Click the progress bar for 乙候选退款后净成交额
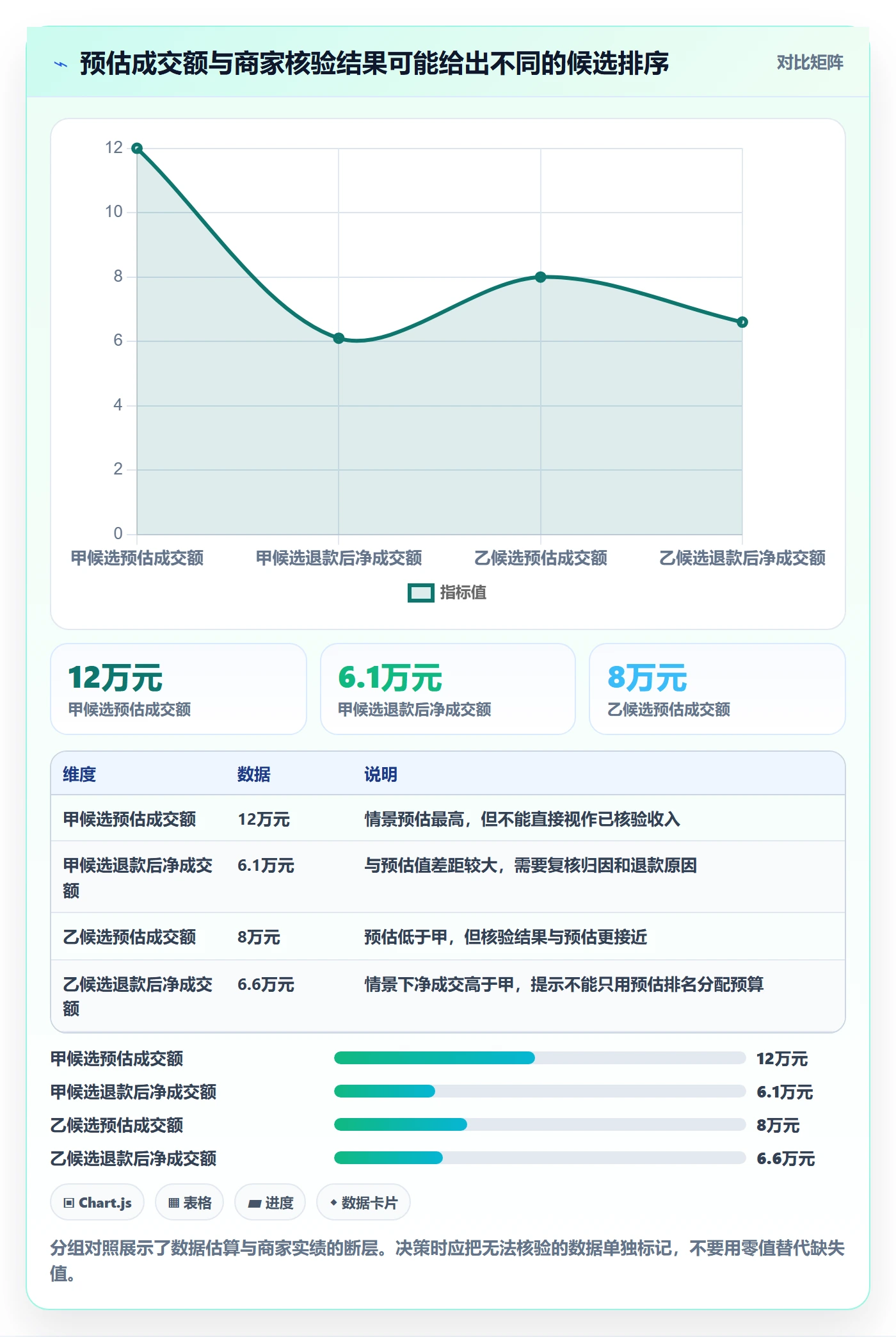Screen dimensions: 896x1337 [540, 1158]
